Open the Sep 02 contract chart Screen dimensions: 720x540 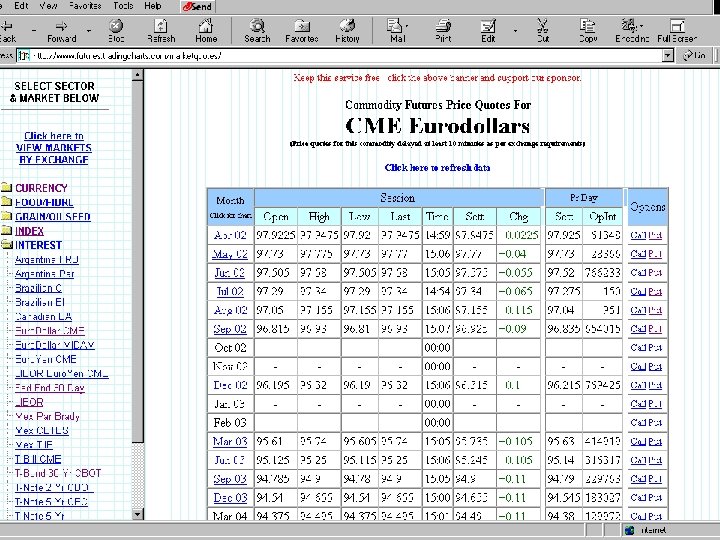click(230, 329)
